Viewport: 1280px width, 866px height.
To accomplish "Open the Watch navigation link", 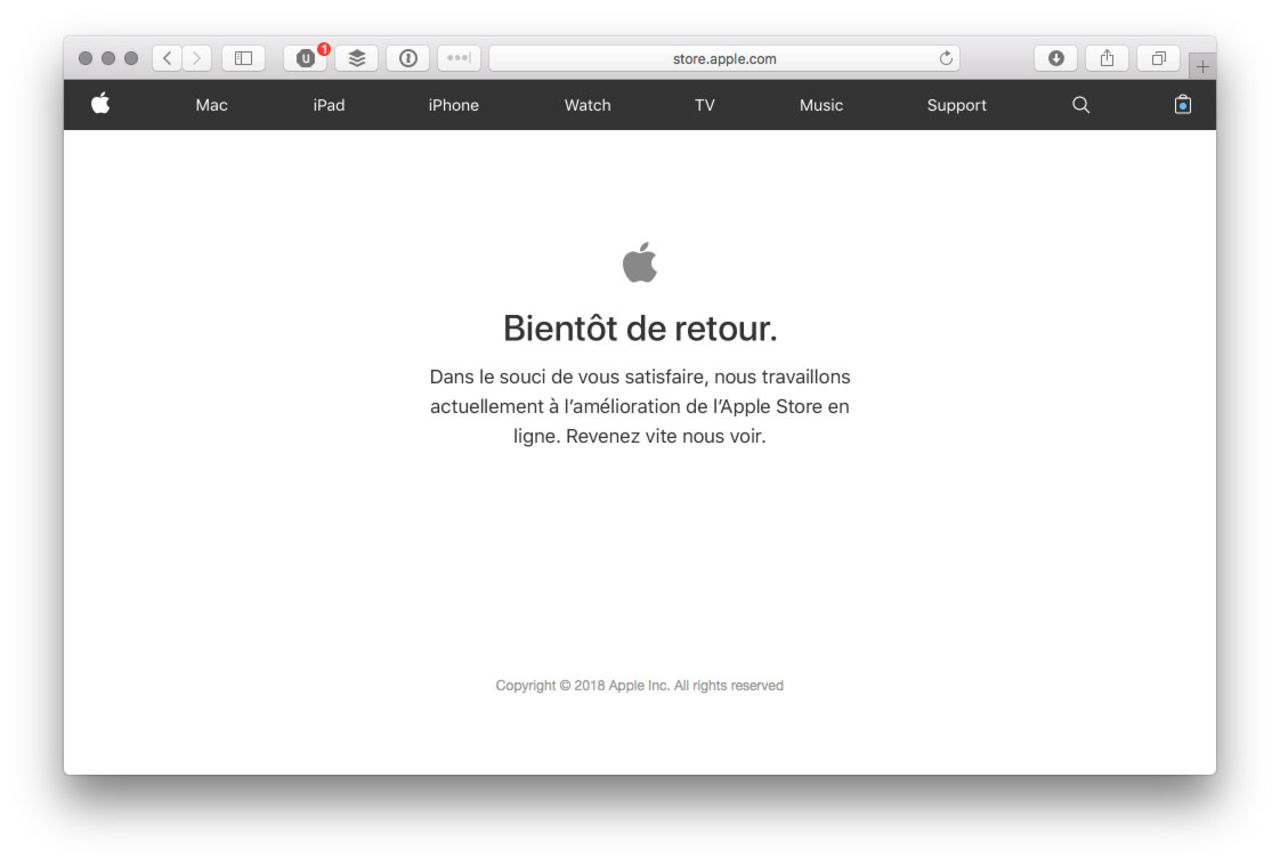I will click(x=587, y=104).
